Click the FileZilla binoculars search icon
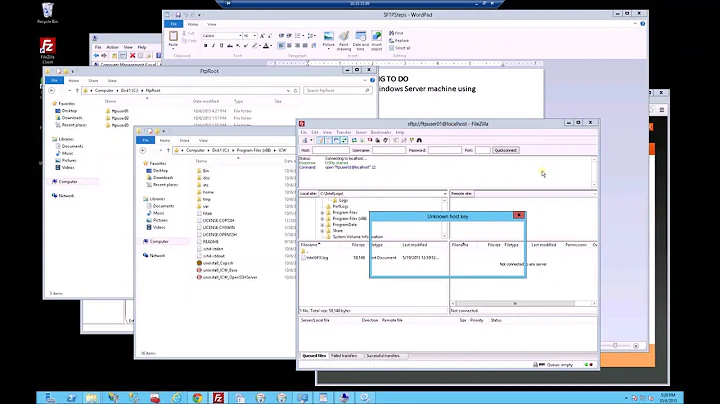Image resolution: width=720 pixels, height=404 pixels. (419, 140)
